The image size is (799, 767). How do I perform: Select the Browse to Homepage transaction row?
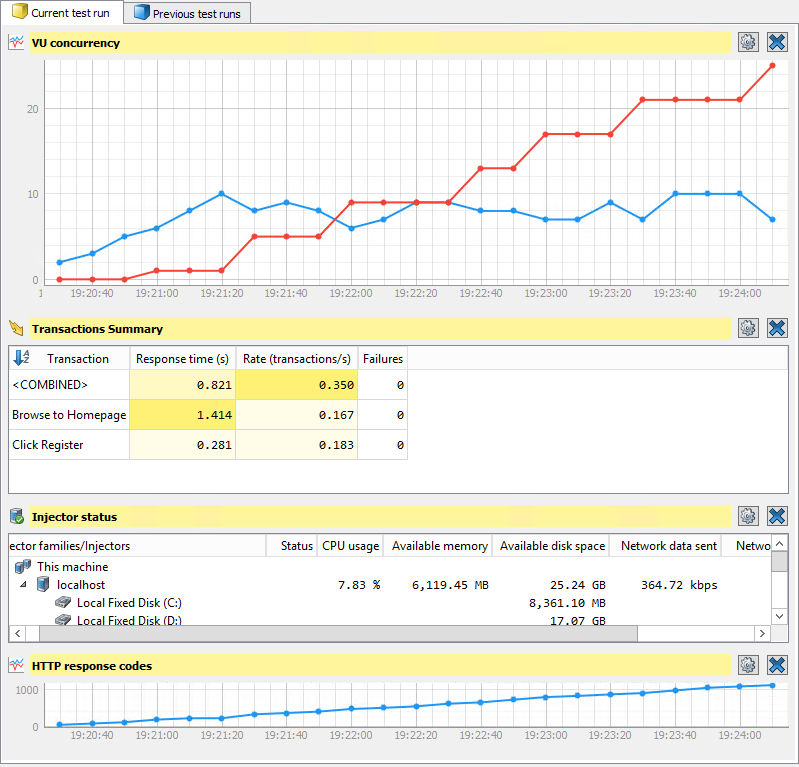[x=69, y=415]
